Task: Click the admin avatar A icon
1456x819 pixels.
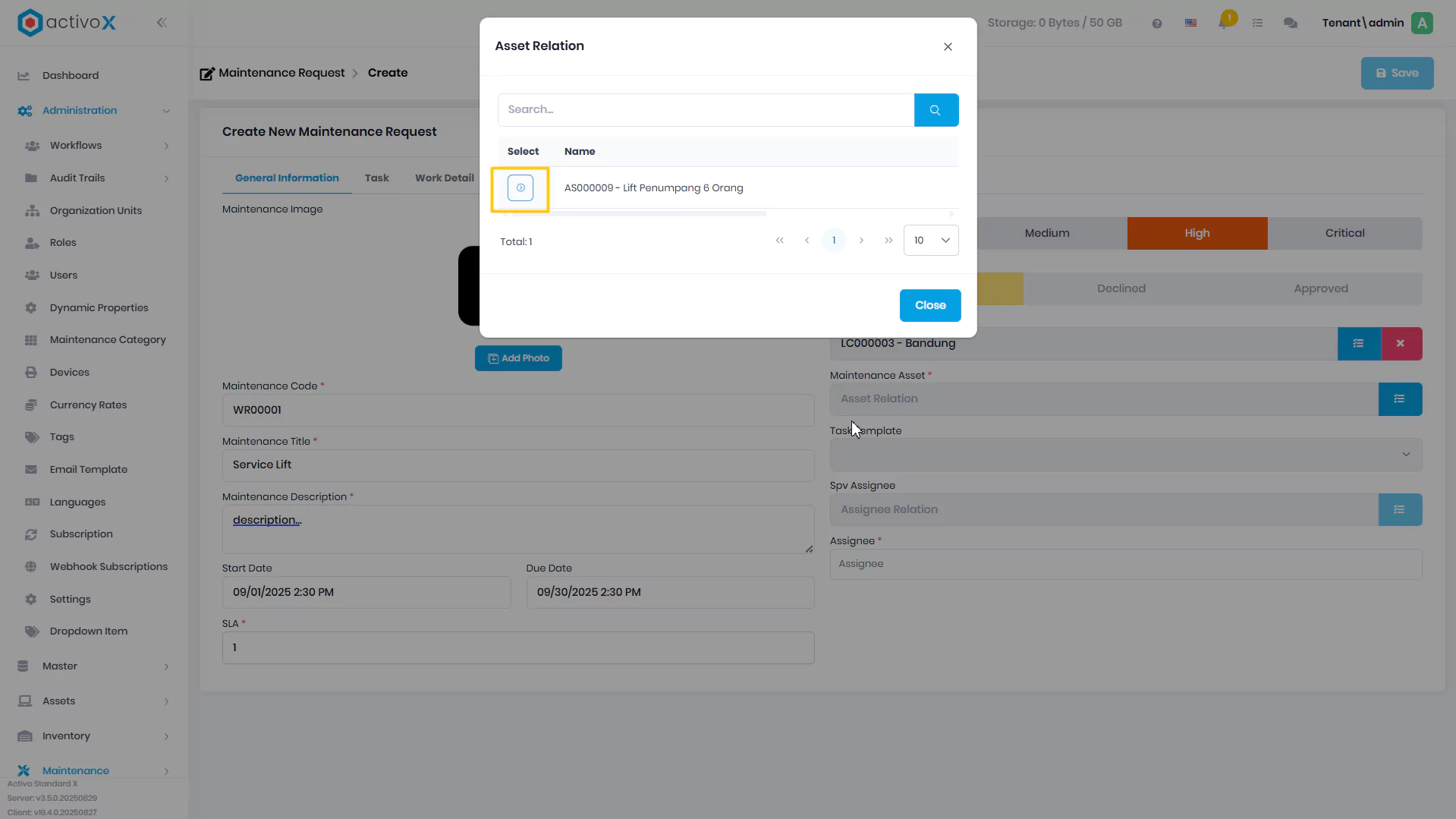Action: tap(1422, 23)
